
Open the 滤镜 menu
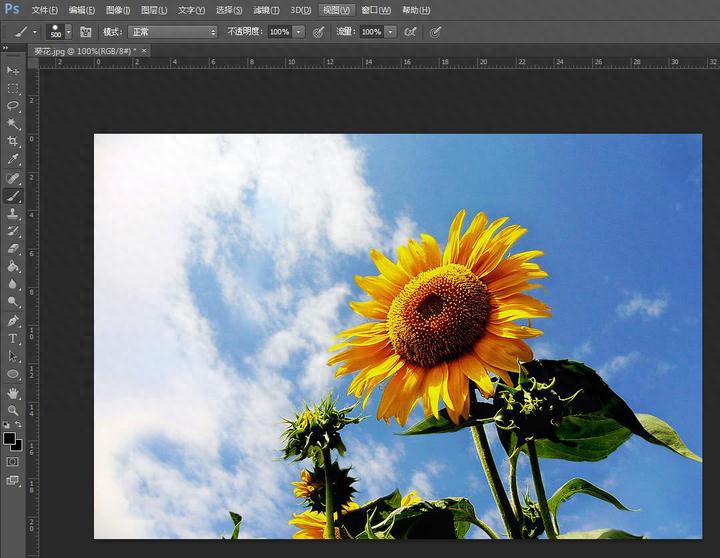click(x=264, y=10)
